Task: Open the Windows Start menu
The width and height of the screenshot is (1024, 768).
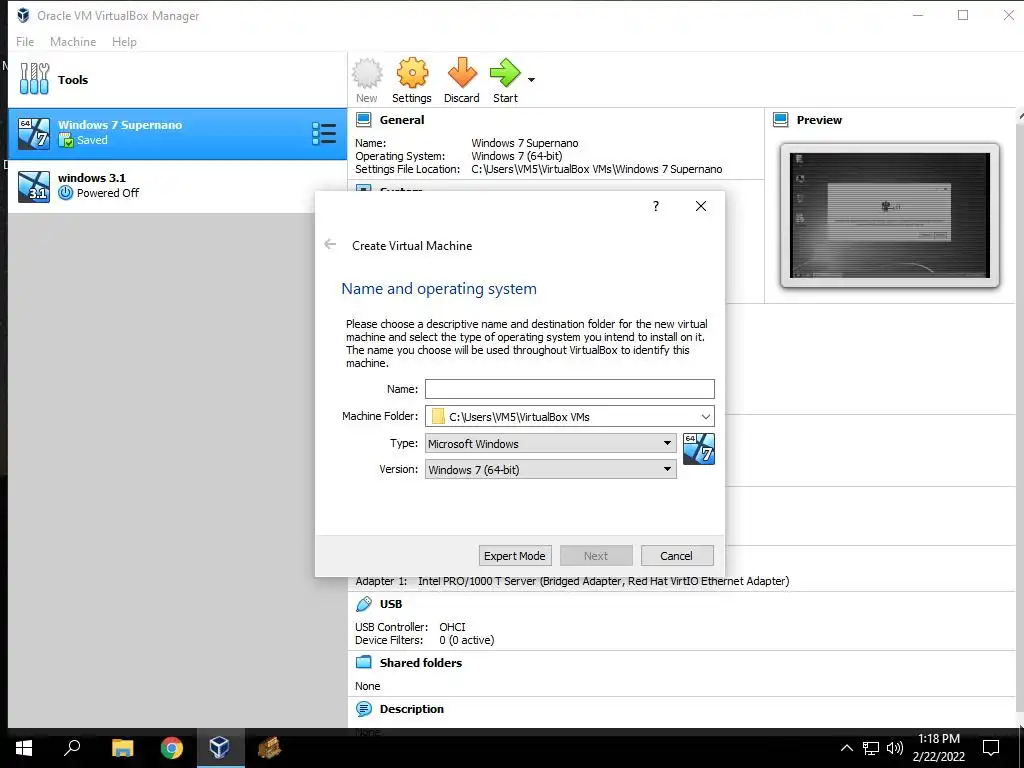Action: 24,748
